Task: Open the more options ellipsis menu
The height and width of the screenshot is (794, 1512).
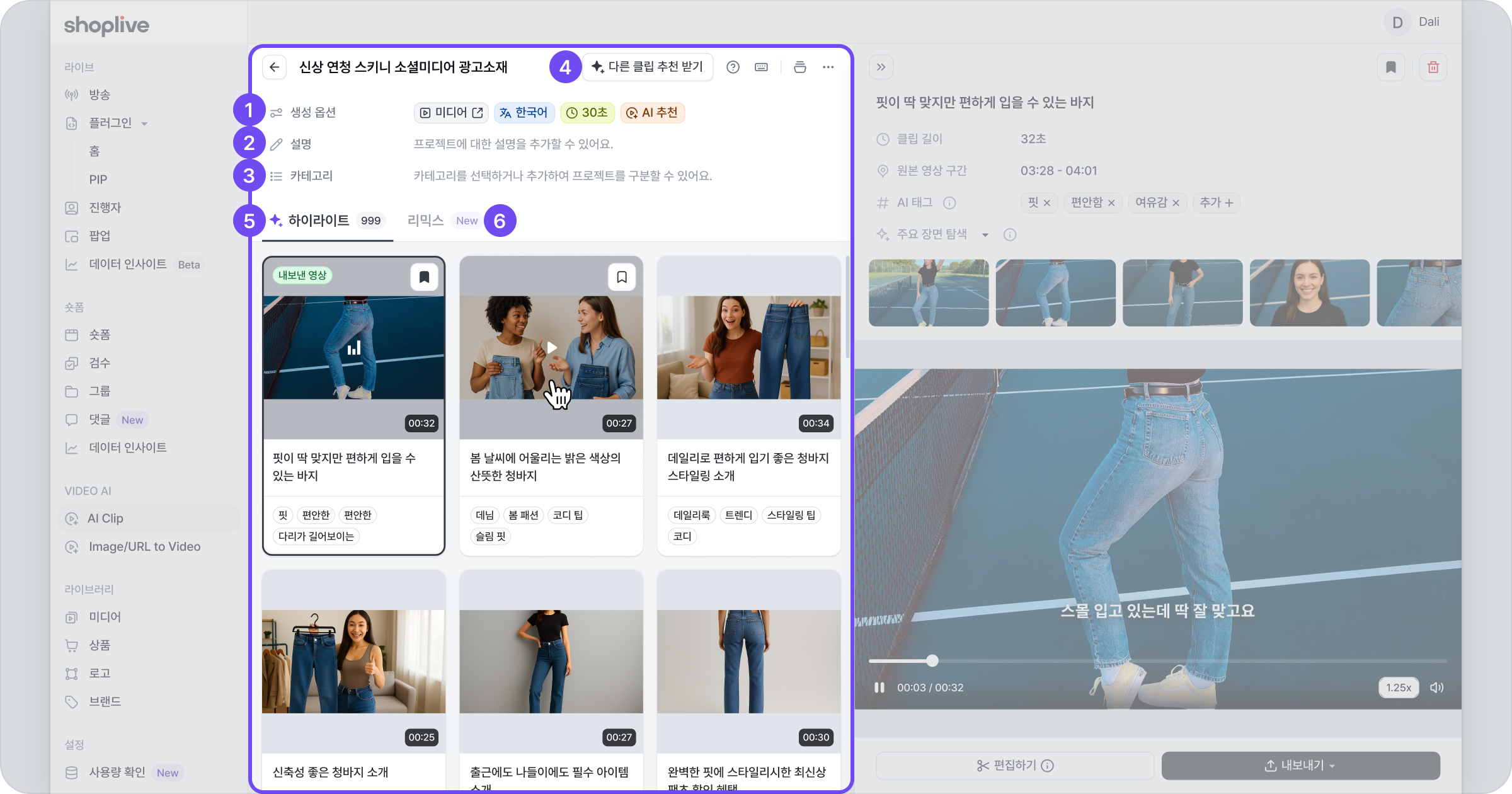Action: coord(828,67)
